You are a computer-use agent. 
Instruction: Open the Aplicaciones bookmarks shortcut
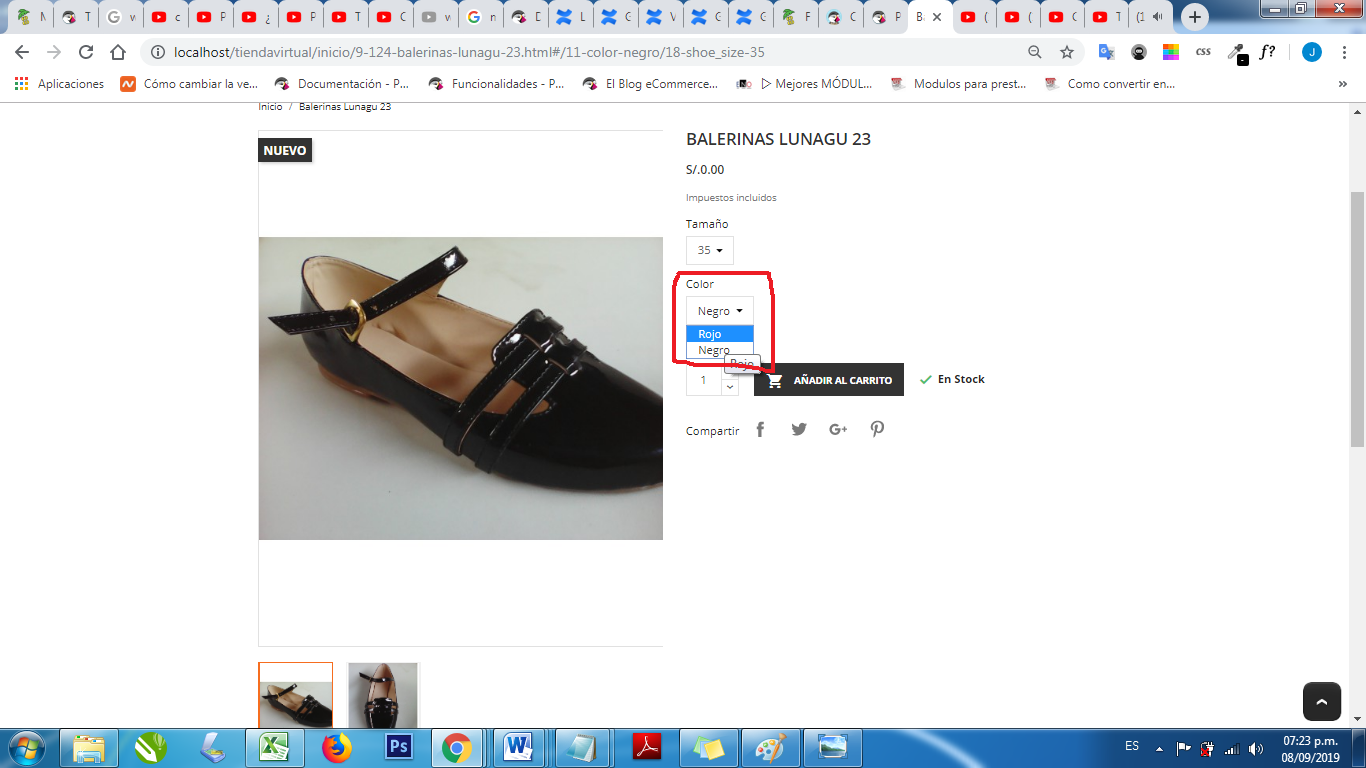tap(60, 84)
